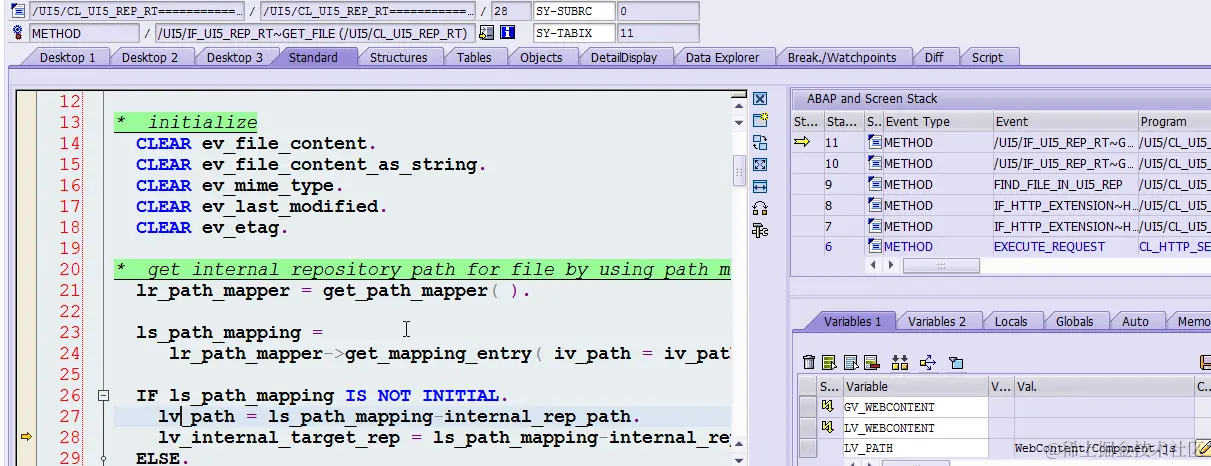Switch to the Desktop 2 tab
This screenshot has width=1211, height=466.
tap(150, 57)
